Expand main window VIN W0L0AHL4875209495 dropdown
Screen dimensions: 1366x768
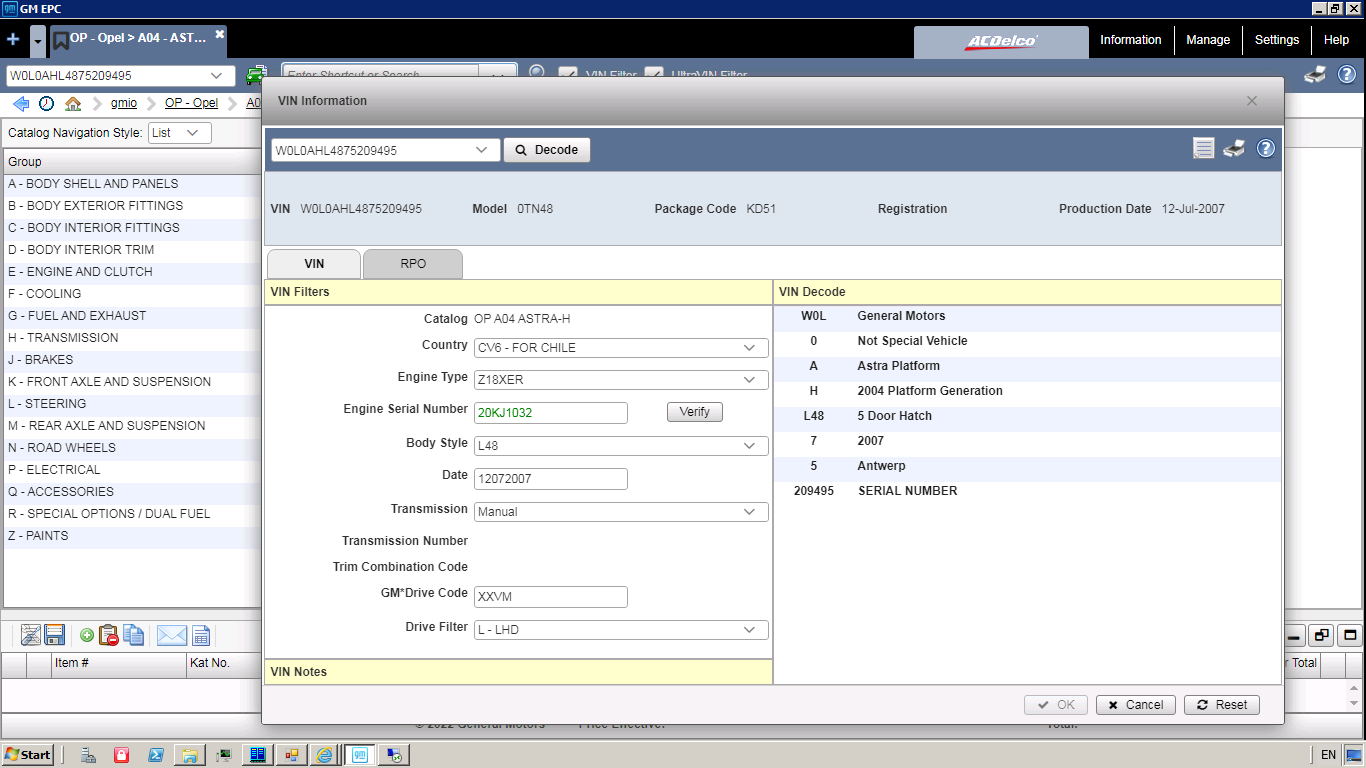click(217, 76)
